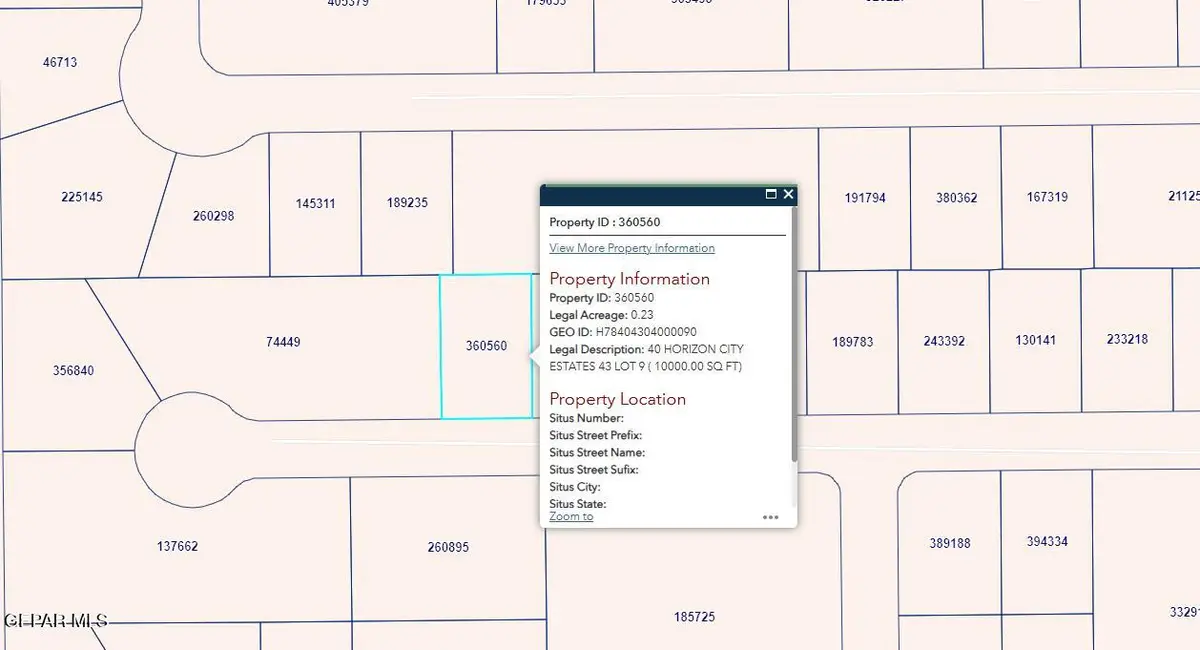The image size is (1200, 650).
Task: Click the Zoom to link
Action: 570,516
